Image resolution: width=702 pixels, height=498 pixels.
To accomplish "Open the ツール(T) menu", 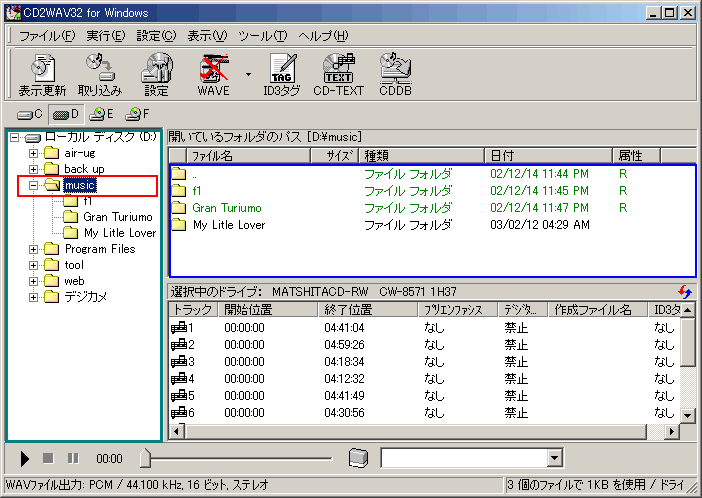I will (262, 36).
